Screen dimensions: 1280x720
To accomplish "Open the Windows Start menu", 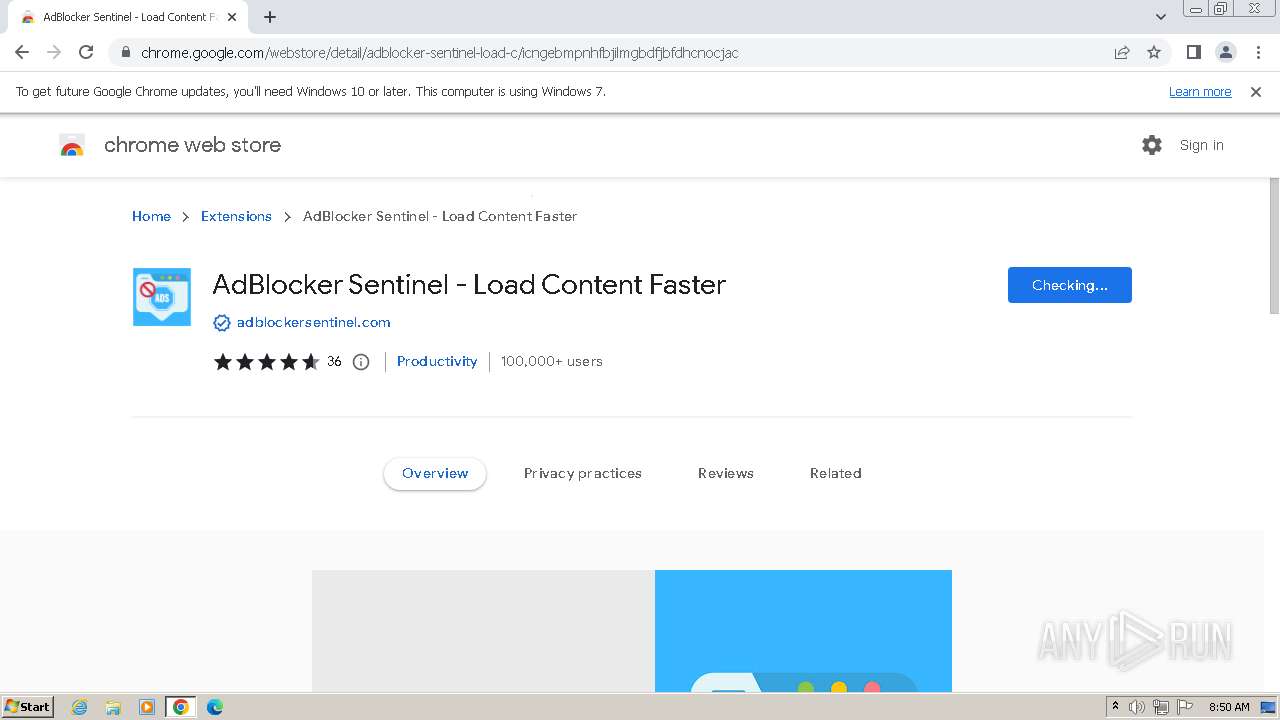I will click(28, 707).
